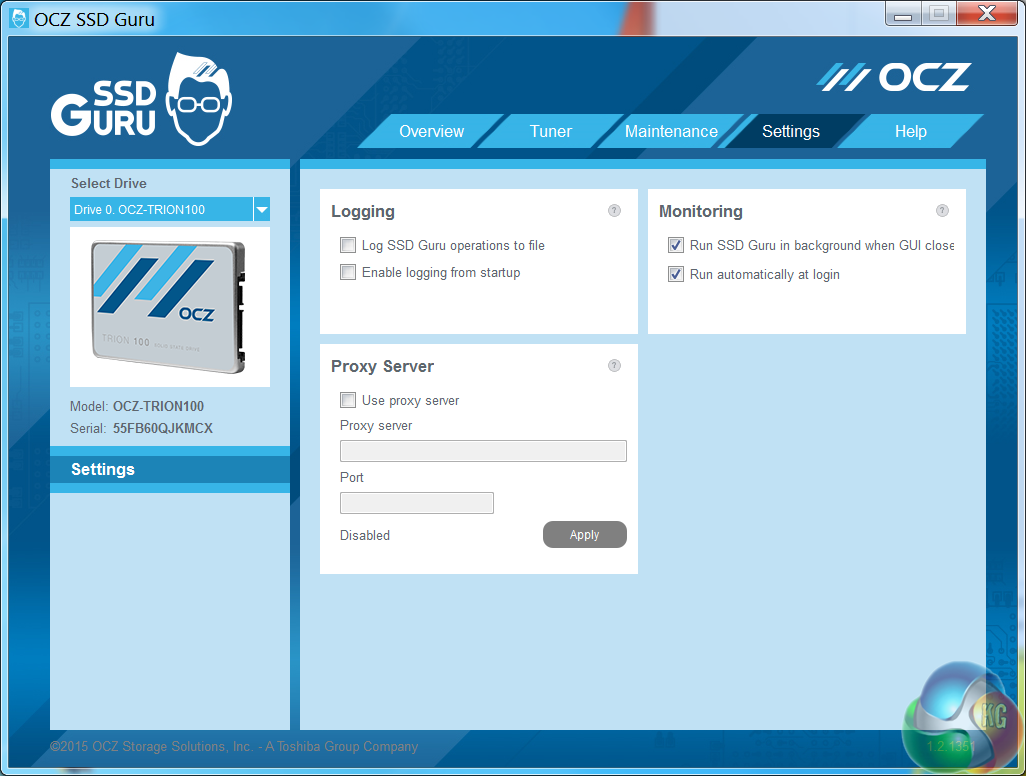This screenshot has height=776, width=1026.
Task: Enable Log SSD Guru operations to file
Action: tap(347, 245)
